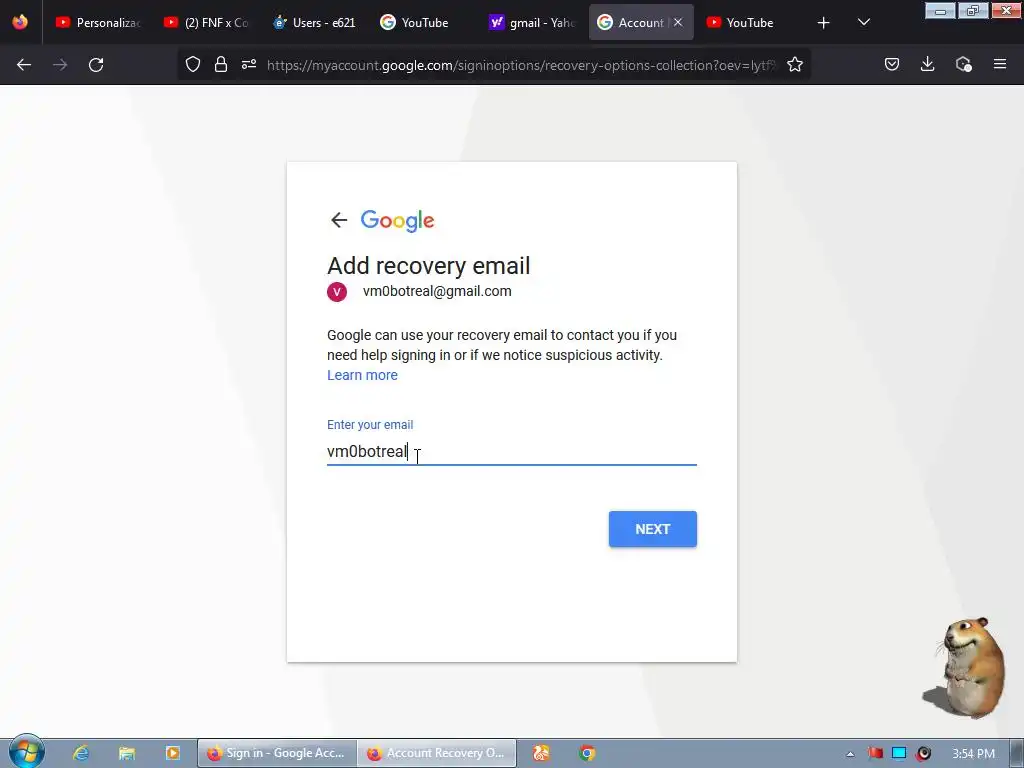Click the hamster desktop mascot
The image size is (1024, 768).
pos(967,667)
